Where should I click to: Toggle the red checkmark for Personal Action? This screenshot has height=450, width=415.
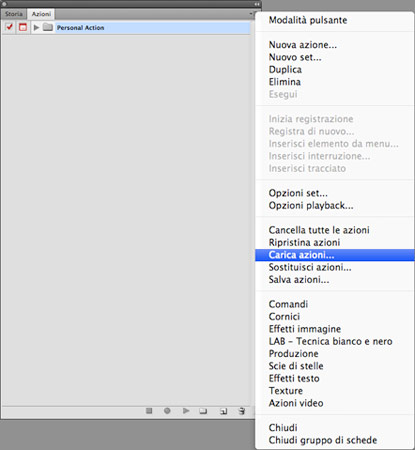click(x=9, y=27)
